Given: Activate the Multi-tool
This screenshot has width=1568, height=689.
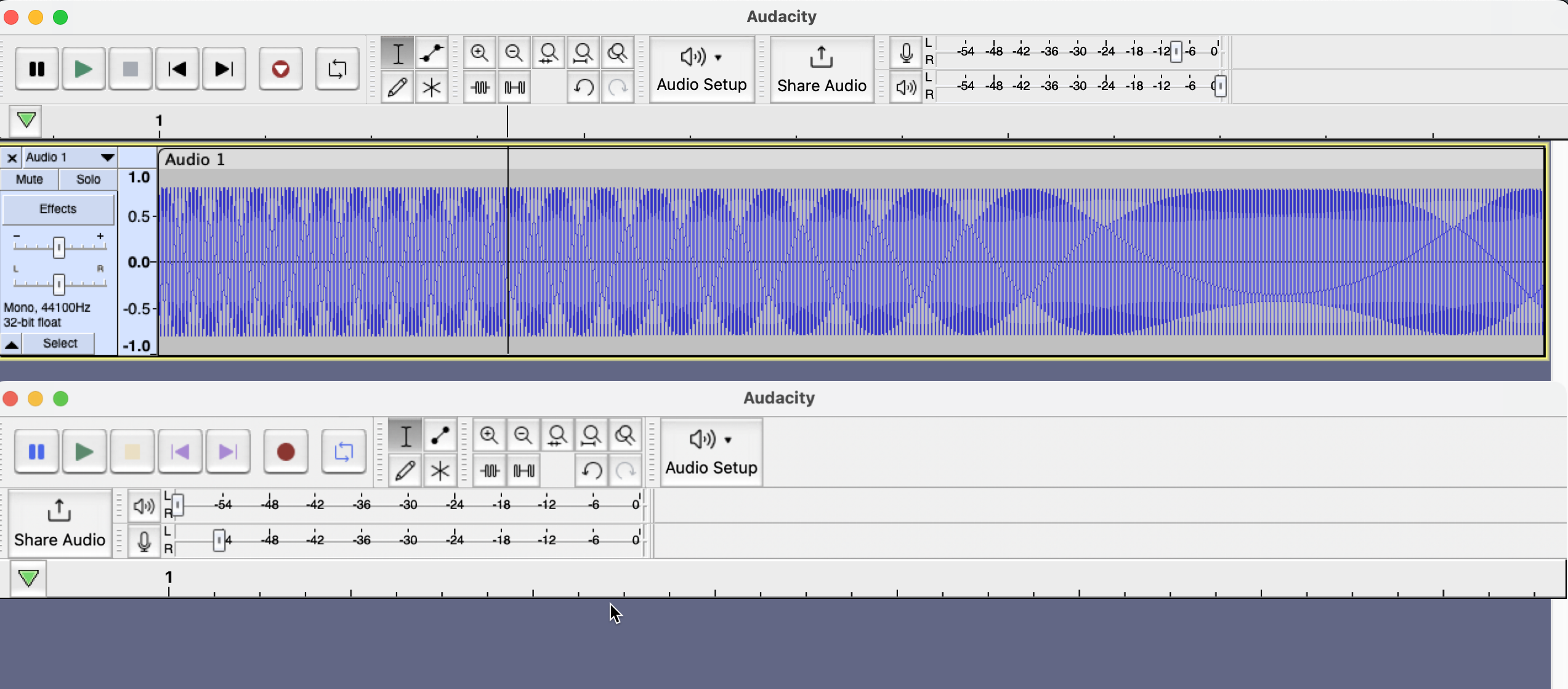Looking at the screenshot, I should coord(432,87).
